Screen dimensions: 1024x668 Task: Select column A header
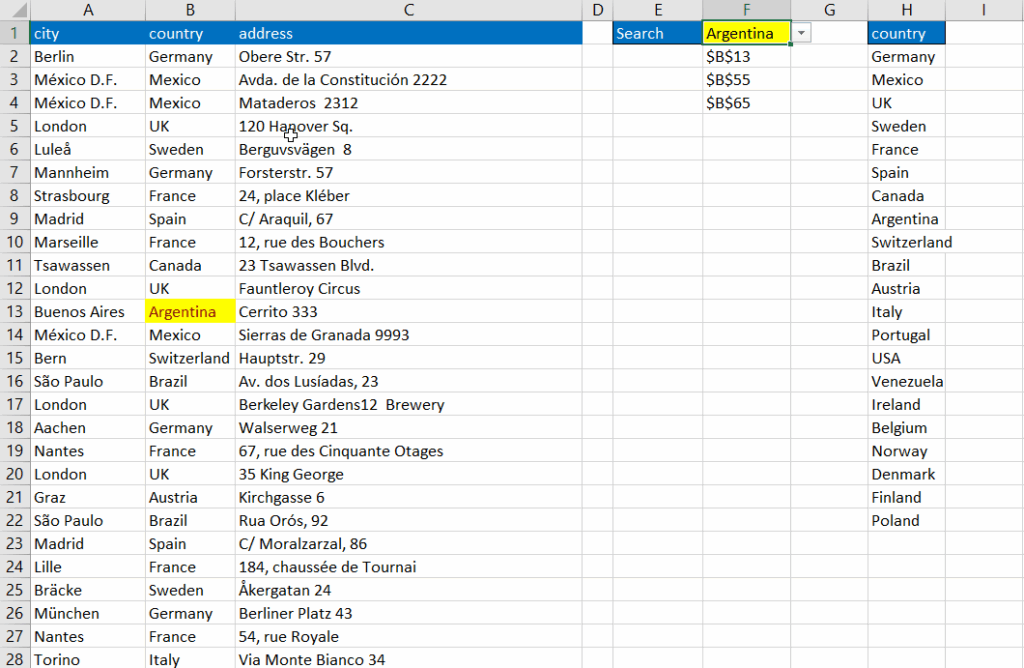88,10
